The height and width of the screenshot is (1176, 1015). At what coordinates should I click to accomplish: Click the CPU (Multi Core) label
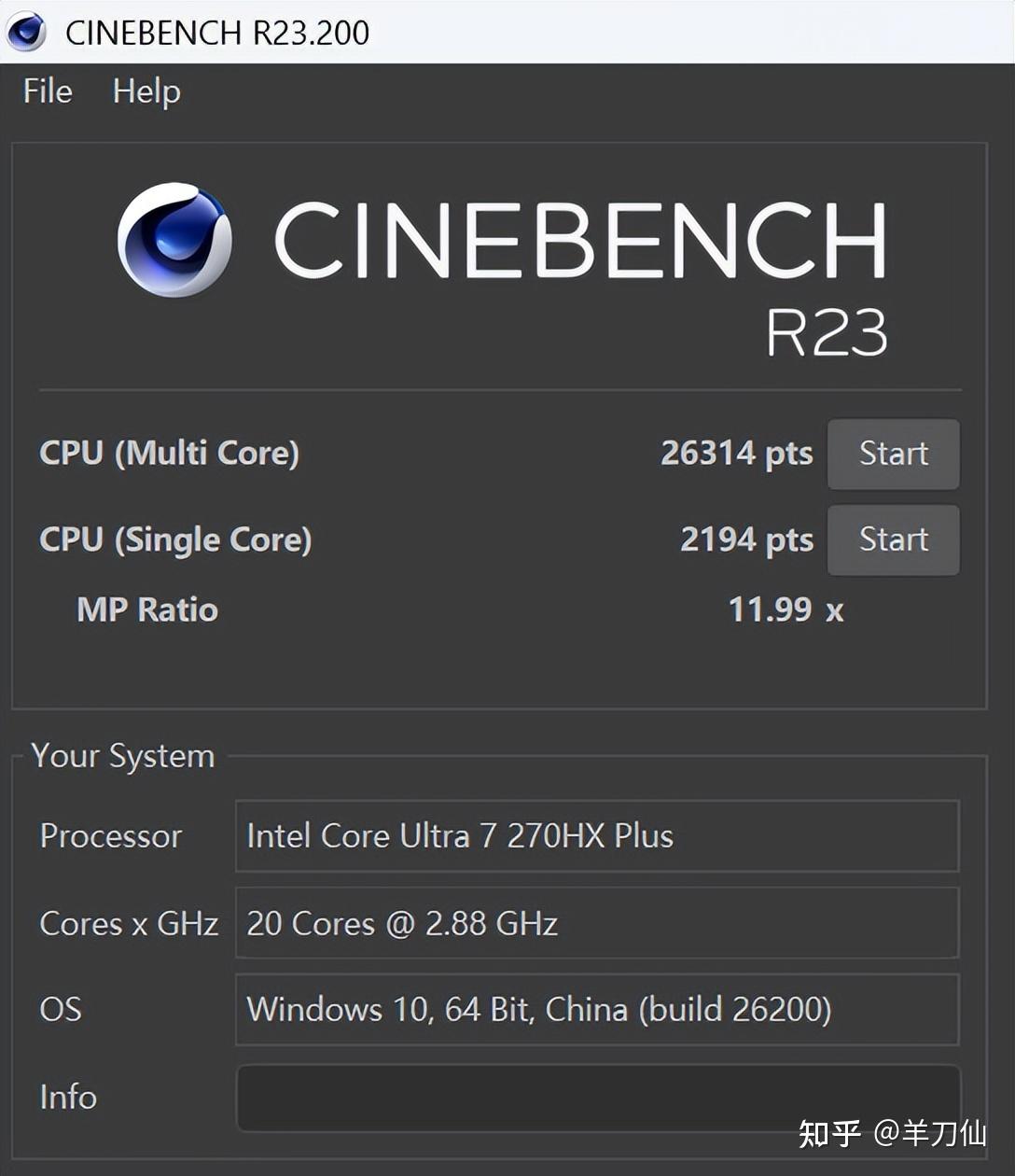pyautogui.click(x=169, y=453)
